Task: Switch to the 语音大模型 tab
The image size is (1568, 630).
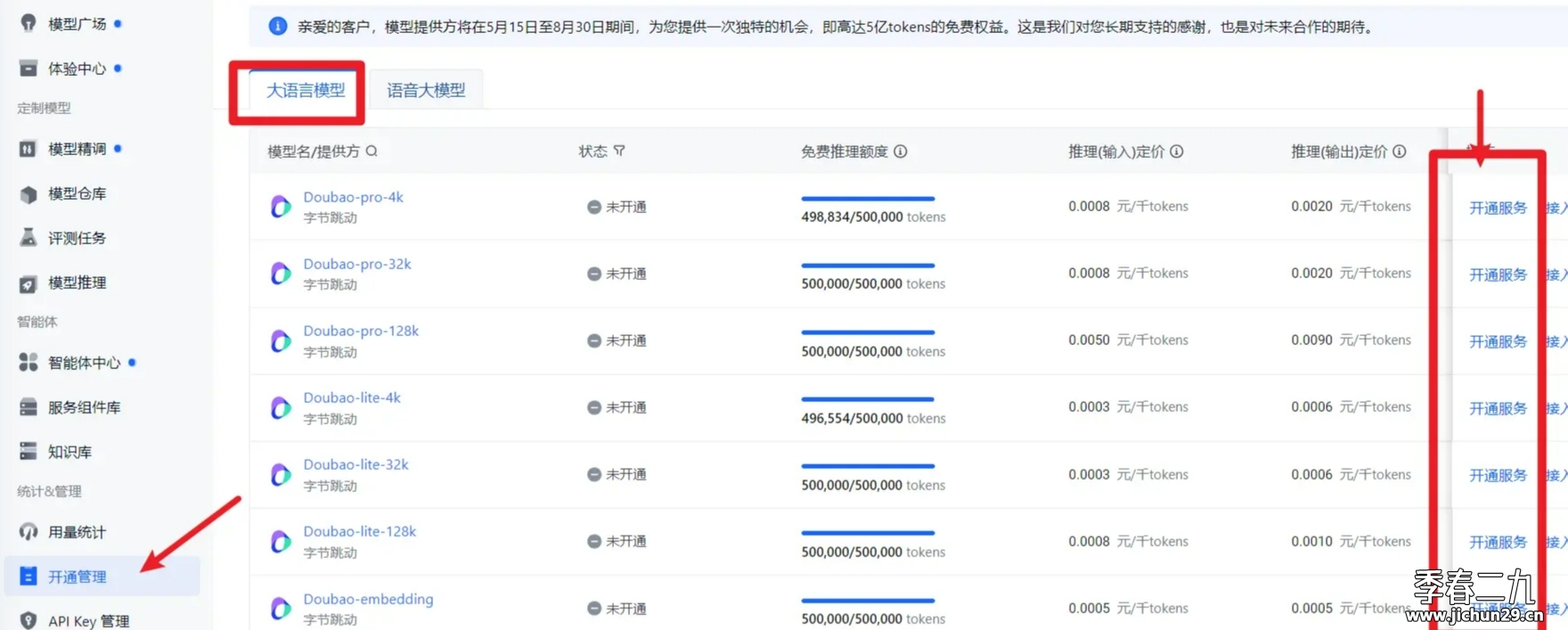Action: (426, 90)
